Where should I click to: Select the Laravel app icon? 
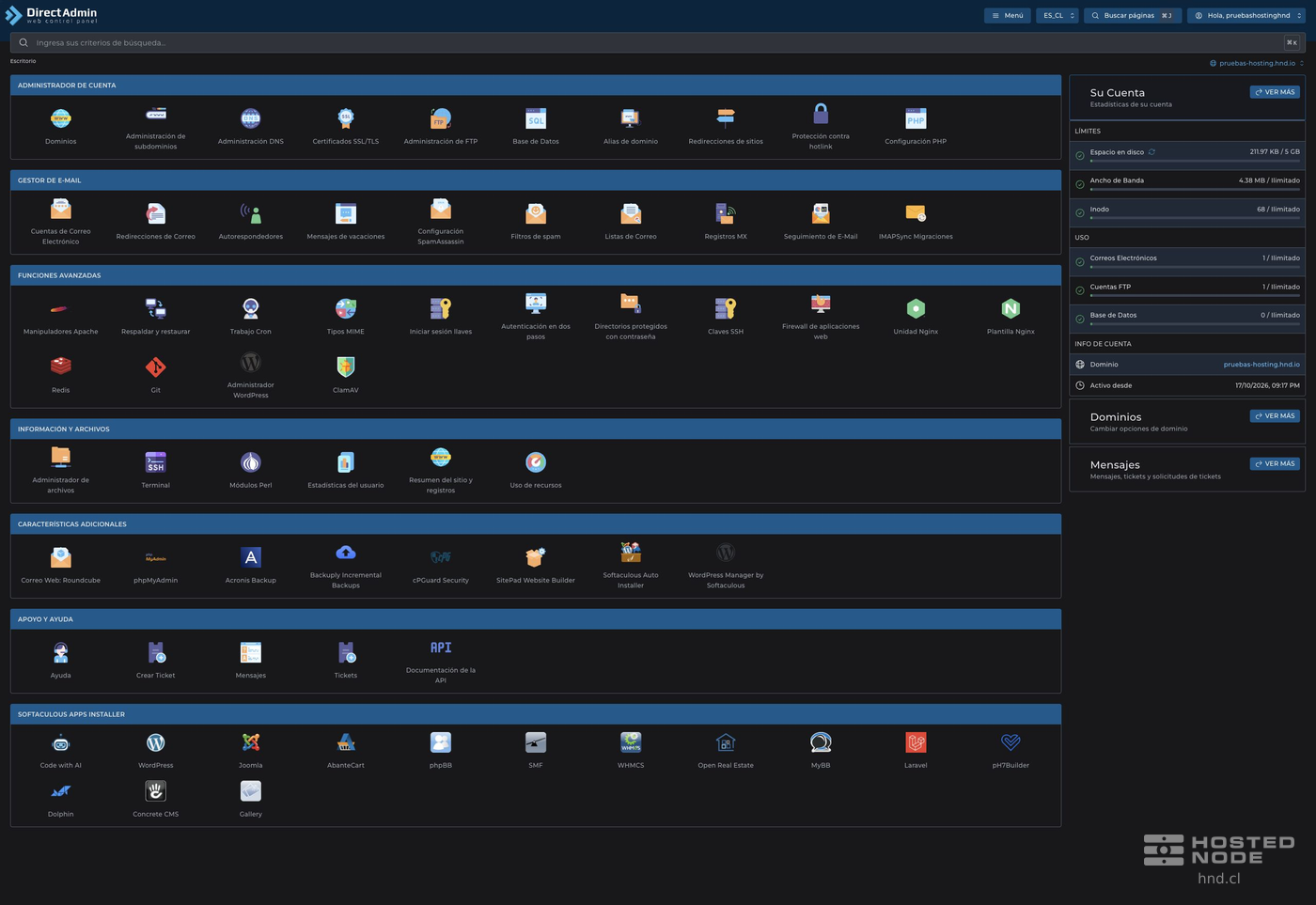[x=916, y=742]
